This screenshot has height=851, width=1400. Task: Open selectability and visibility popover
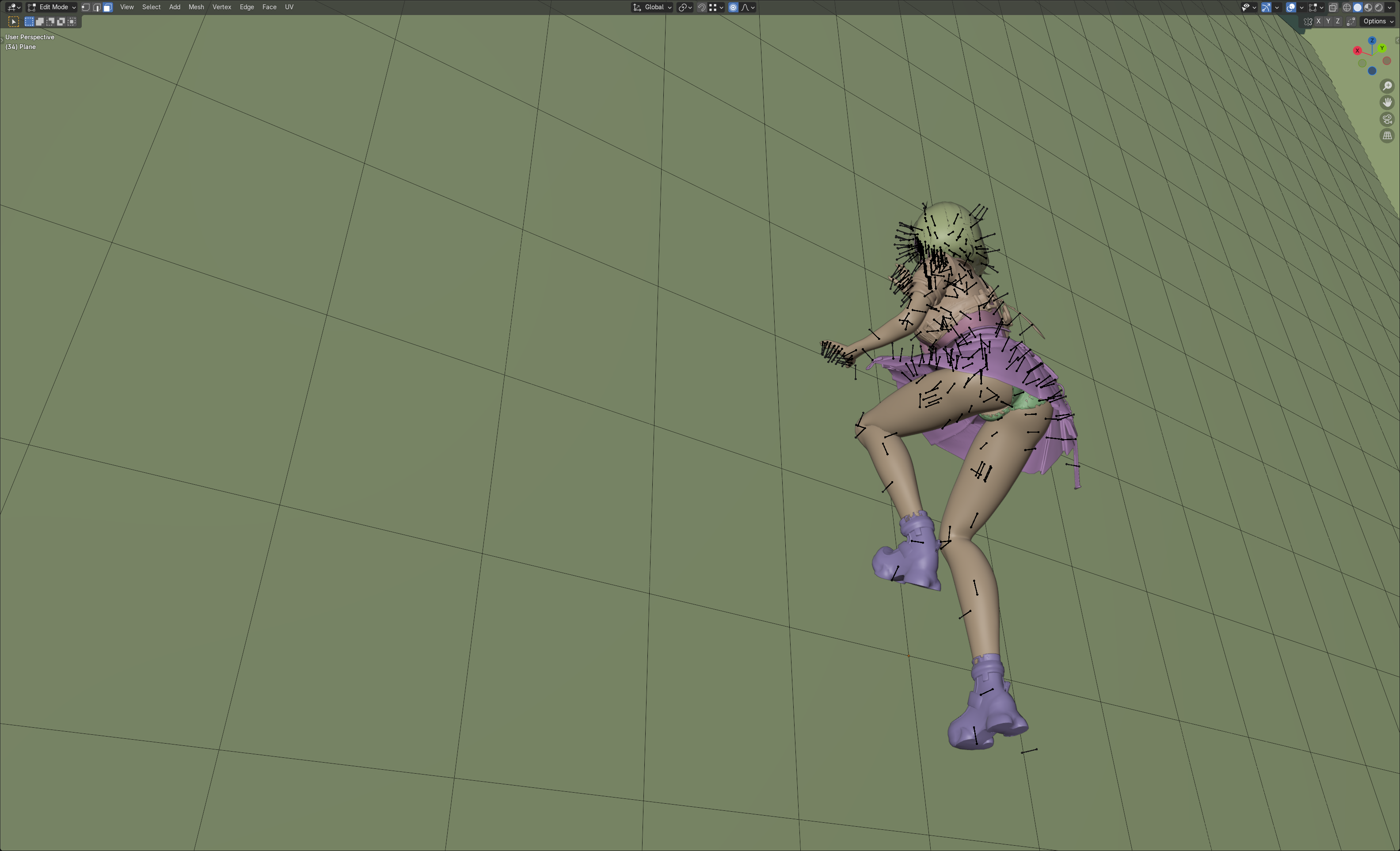point(1248,8)
